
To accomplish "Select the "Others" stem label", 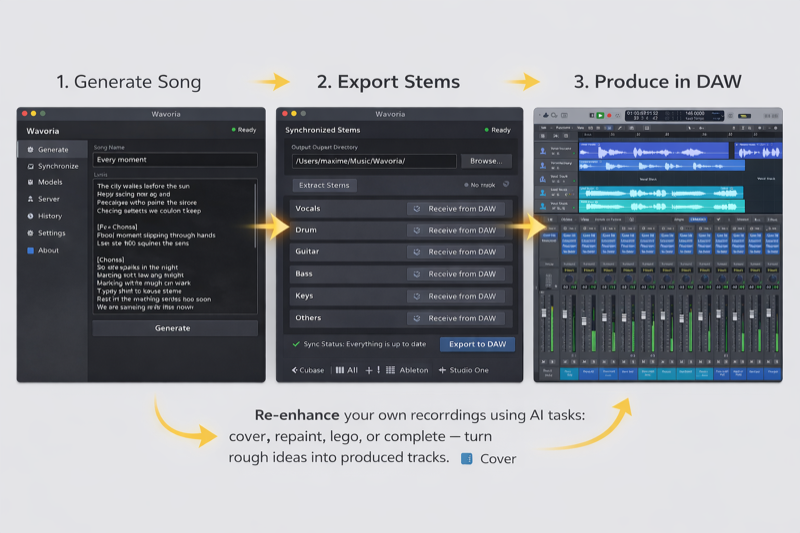I will [308, 318].
